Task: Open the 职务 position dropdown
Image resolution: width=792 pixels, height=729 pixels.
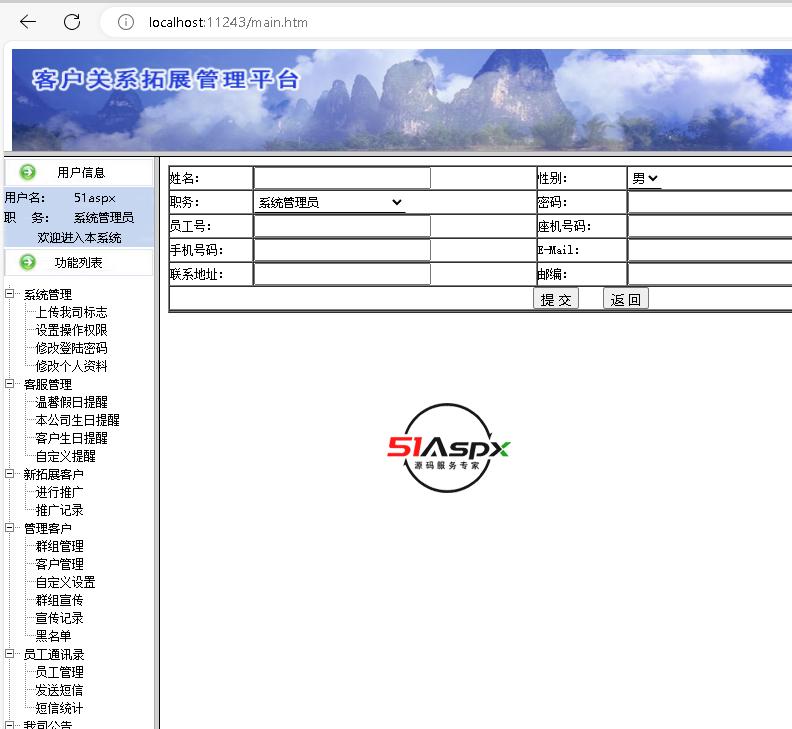Action: tap(329, 203)
